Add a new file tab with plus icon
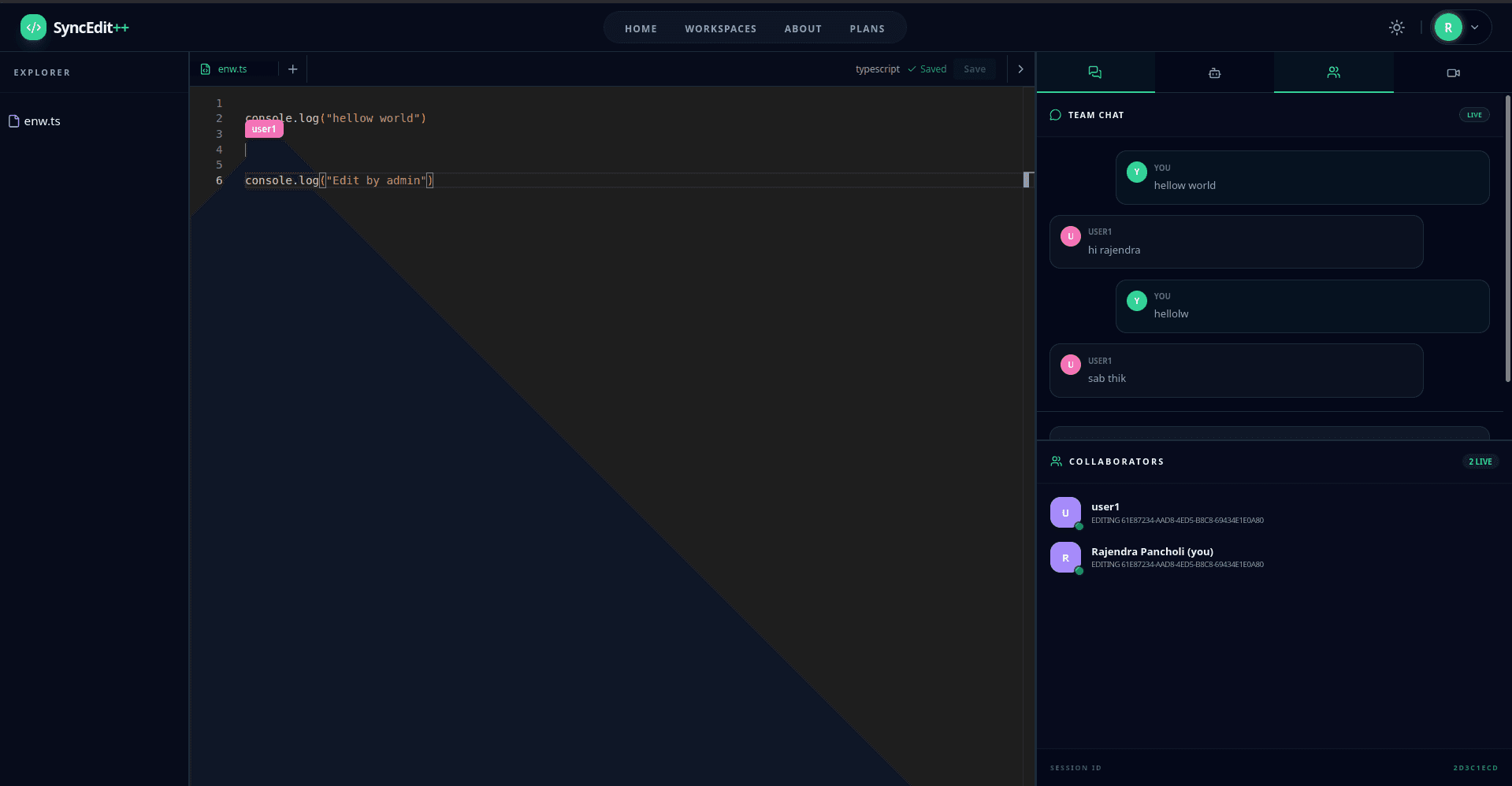 pyautogui.click(x=292, y=69)
